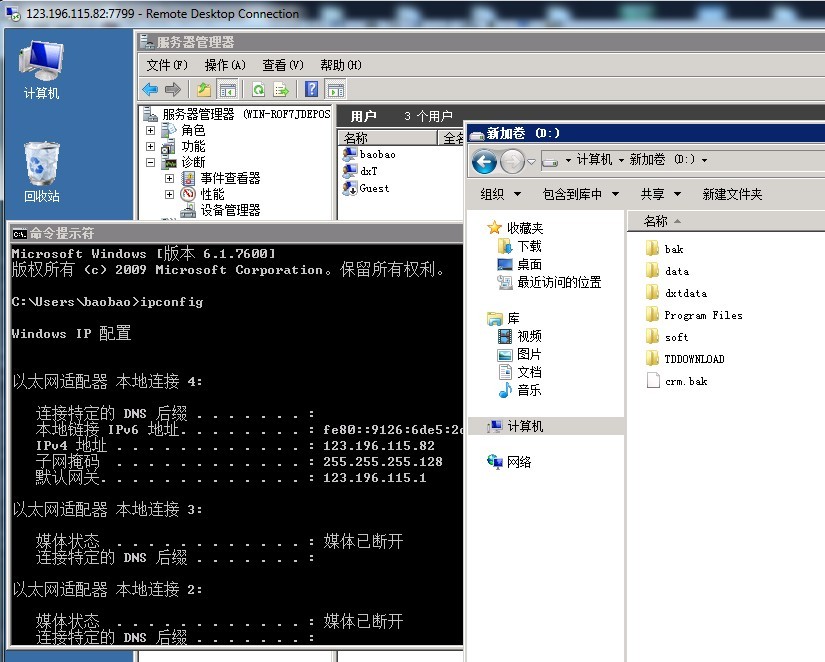Expand the 功能 tree node
Viewport: 825px width, 662px height.
click(150, 146)
